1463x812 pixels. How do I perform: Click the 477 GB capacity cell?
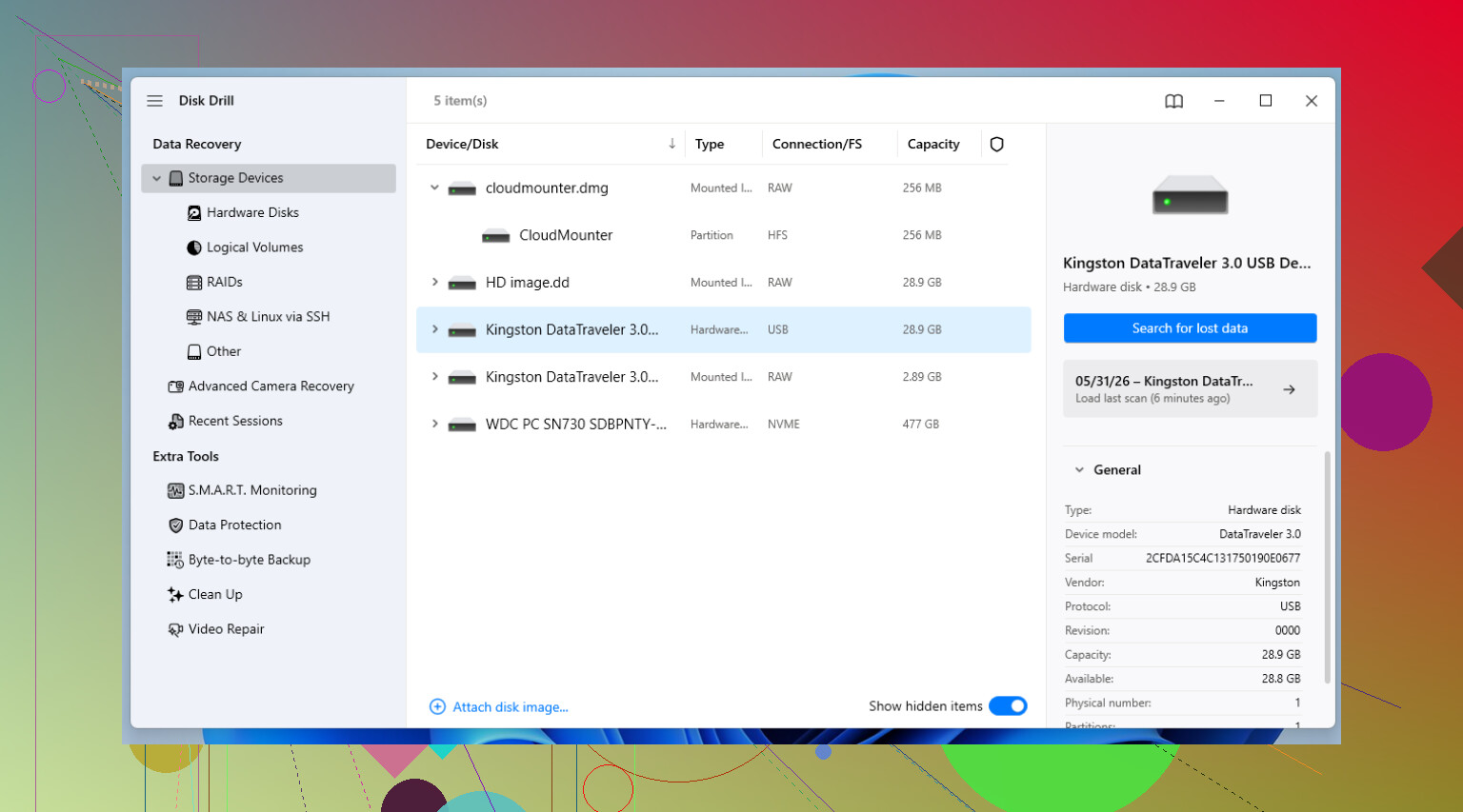pos(921,425)
